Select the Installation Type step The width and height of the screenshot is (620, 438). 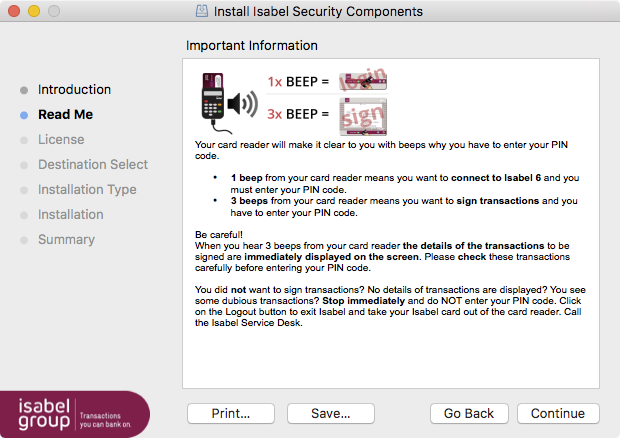[x=87, y=190]
